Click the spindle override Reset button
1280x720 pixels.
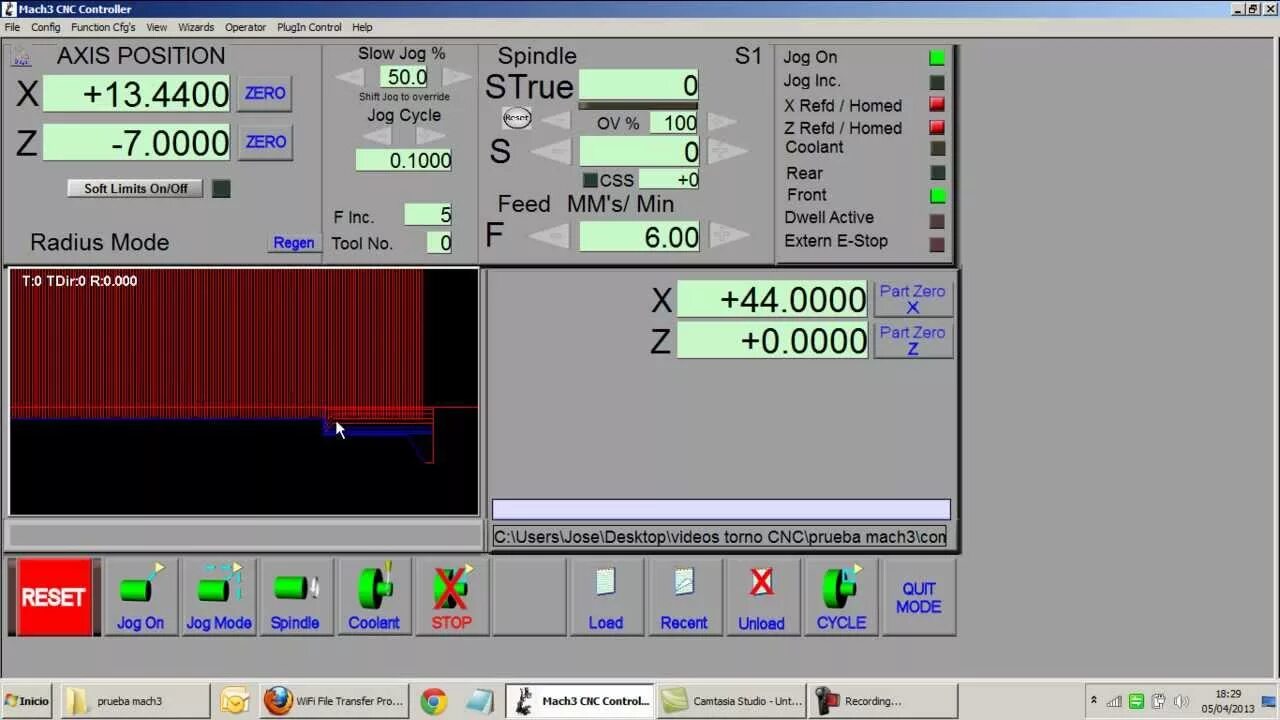517,118
